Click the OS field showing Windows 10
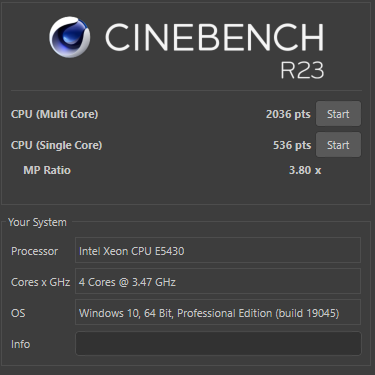Image resolution: width=375 pixels, height=375 pixels. point(218,313)
